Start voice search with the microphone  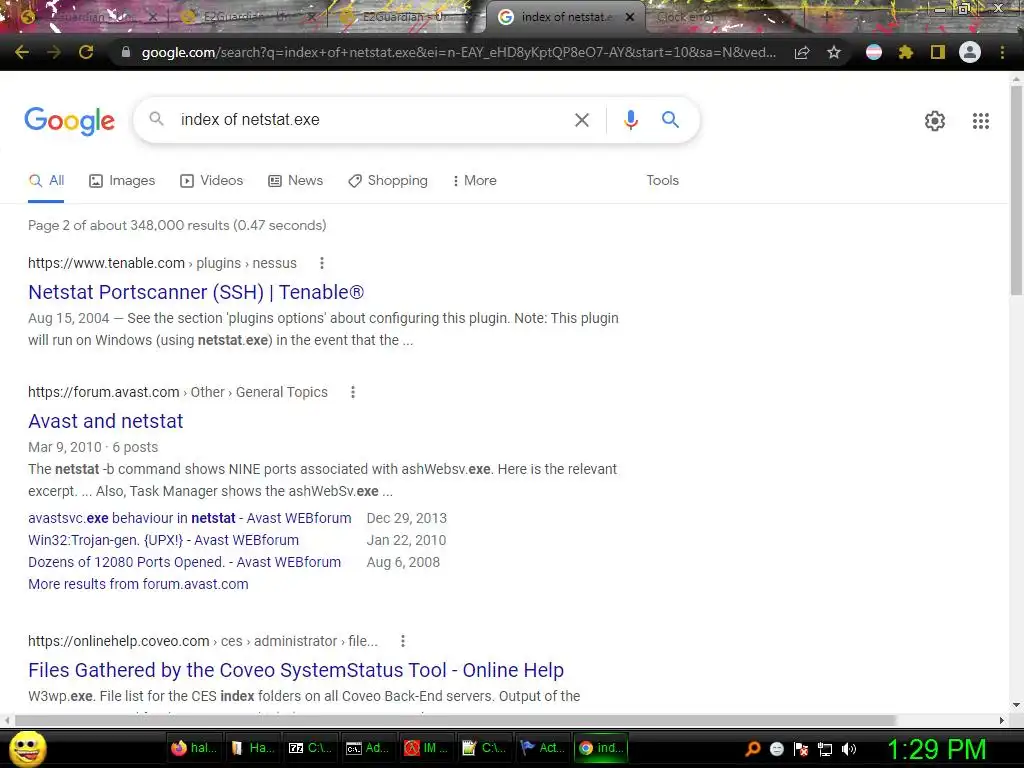(x=630, y=120)
